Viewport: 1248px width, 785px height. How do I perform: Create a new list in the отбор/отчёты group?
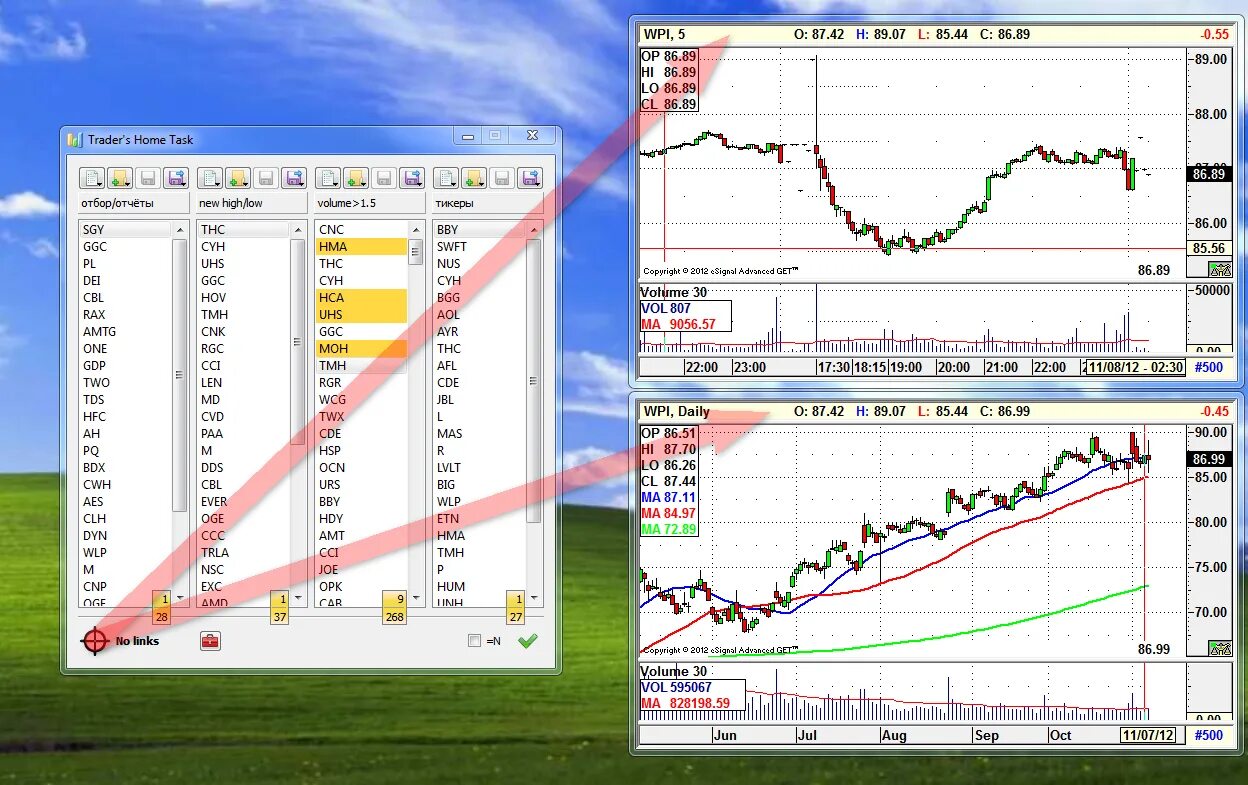click(x=92, y=177)
